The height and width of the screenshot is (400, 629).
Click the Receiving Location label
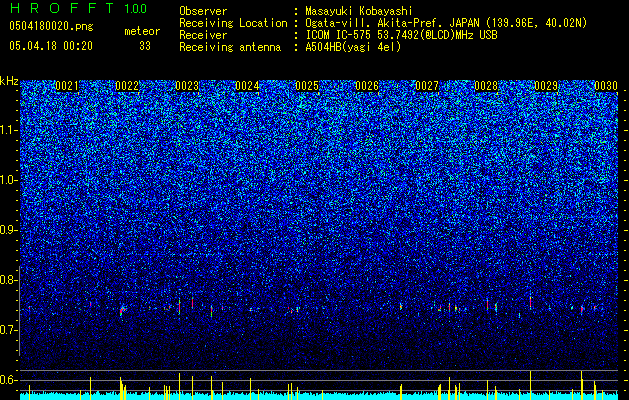click(x=233, y=23)
